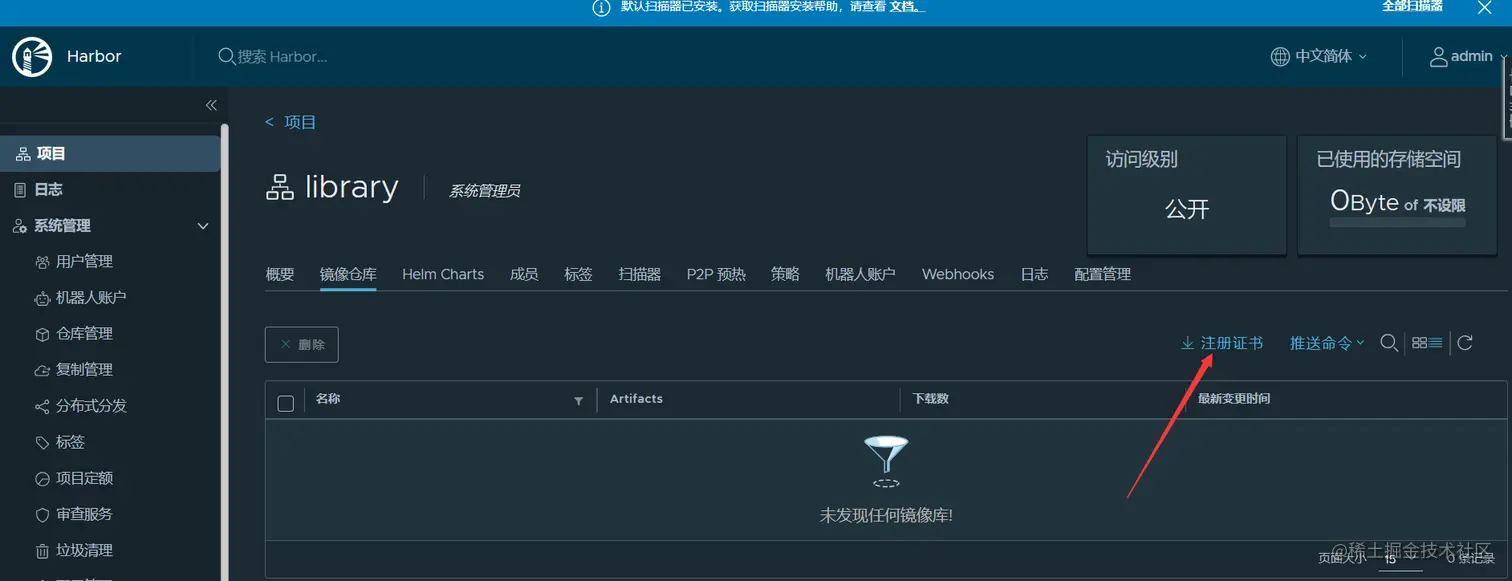Collapse the 系统管理 section
Viewport: 1512px width, 581px height.
[x=202, y=226]
